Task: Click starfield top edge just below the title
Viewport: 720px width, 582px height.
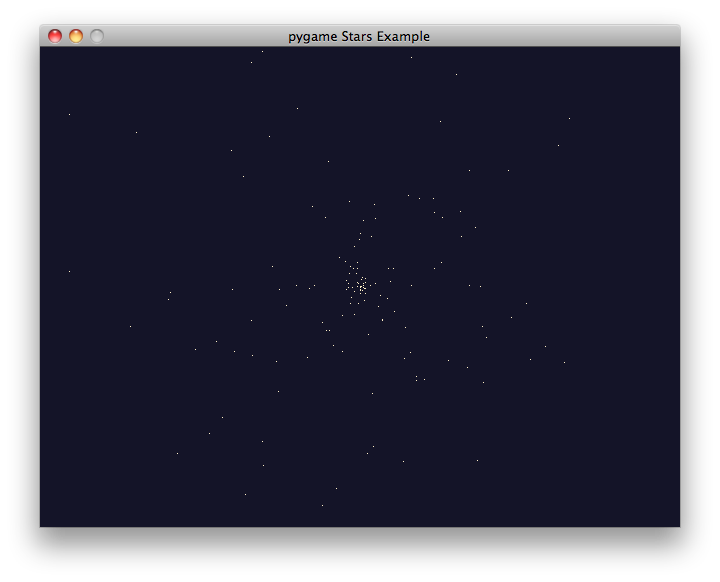Action: [x=360, y=51]
